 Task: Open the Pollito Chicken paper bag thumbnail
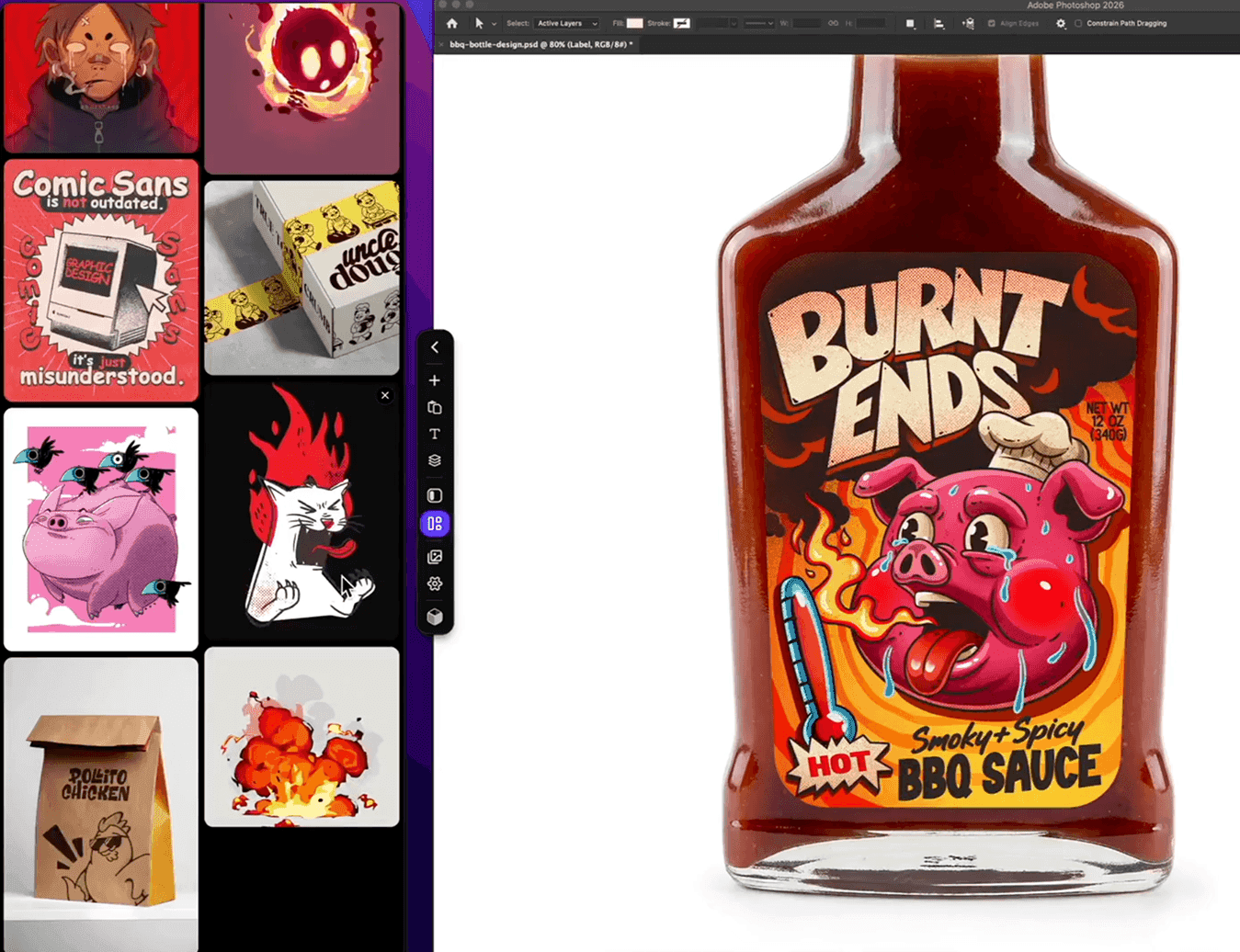pos(101,804)
